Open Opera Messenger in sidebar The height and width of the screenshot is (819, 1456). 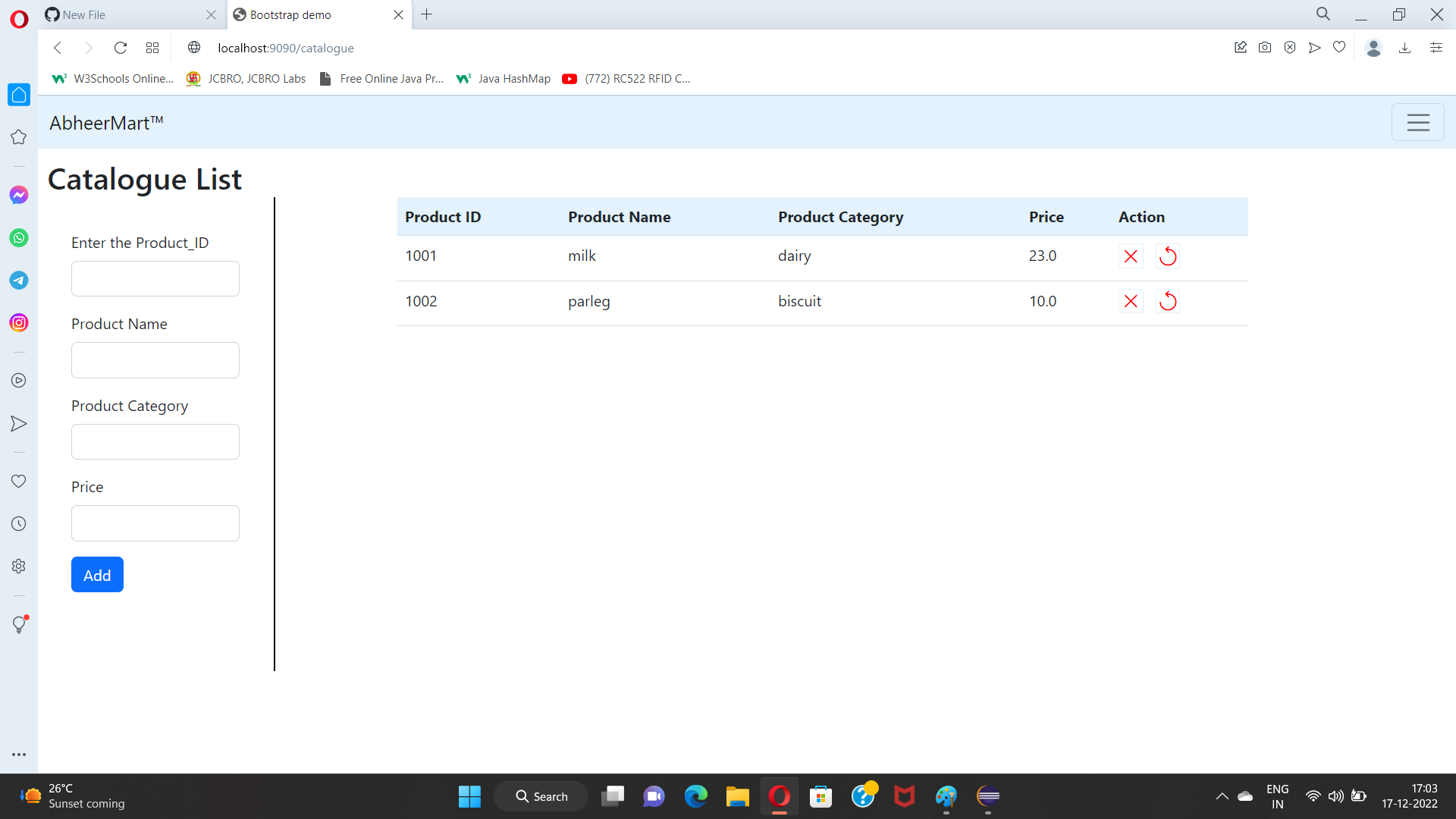tap(18, 195)
